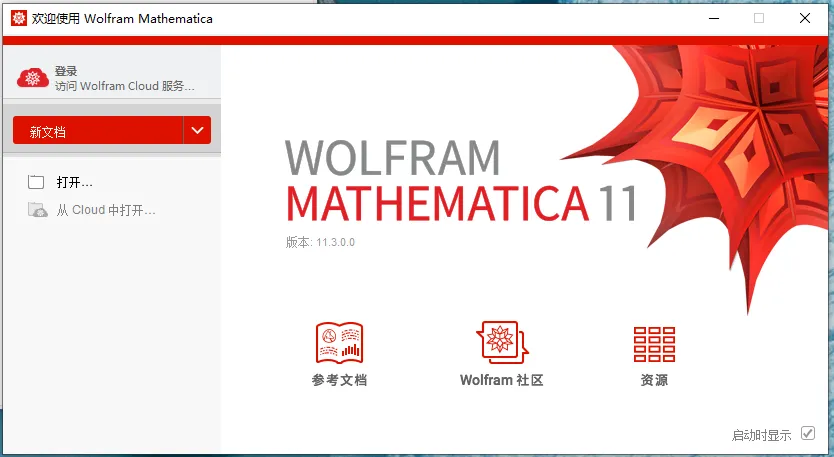Click the 打开... folder icon
This screenshot has height=457, width=834.
coord(36,182)
